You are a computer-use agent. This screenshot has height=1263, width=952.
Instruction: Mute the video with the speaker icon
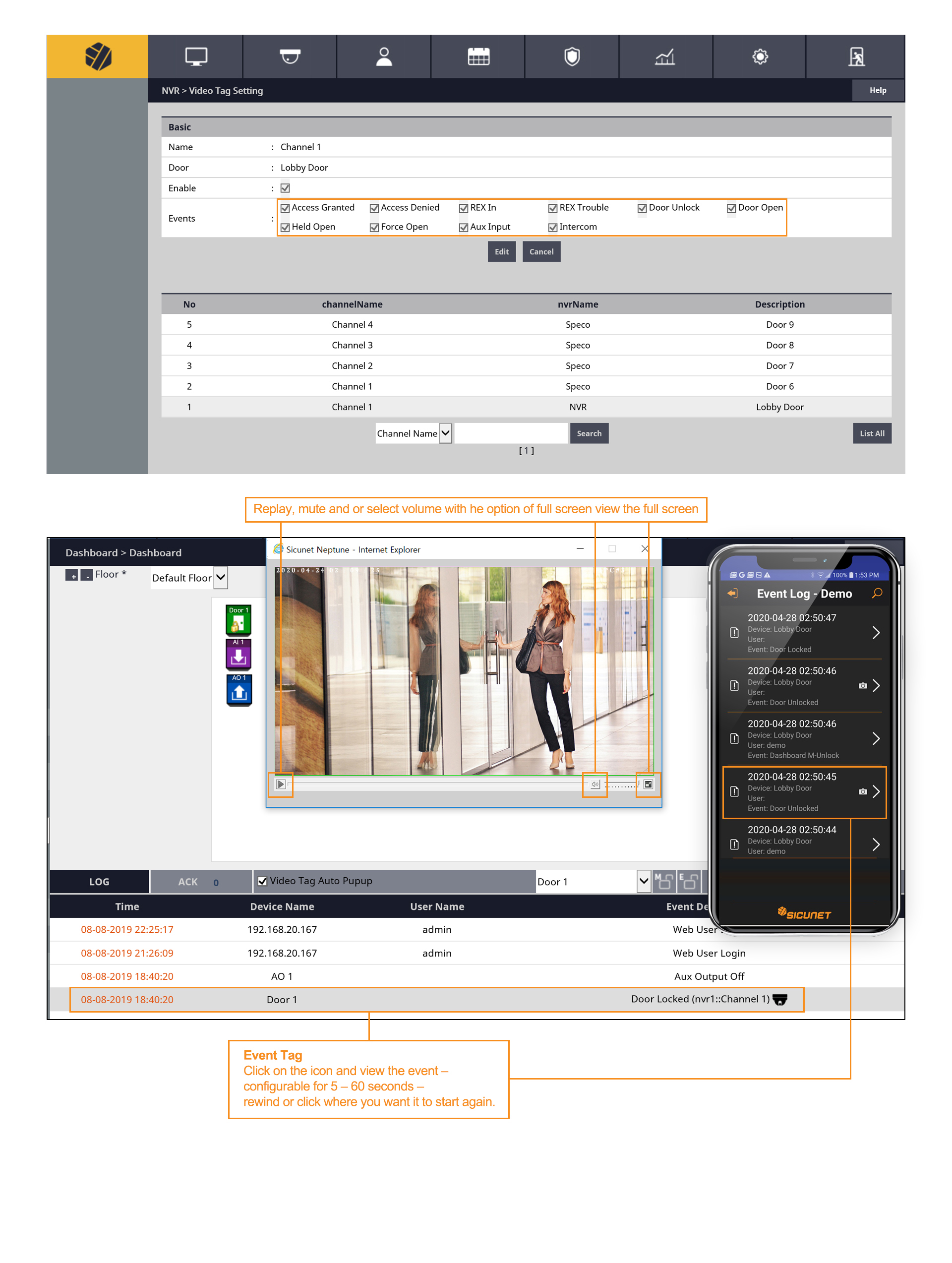tap(595, 784)
